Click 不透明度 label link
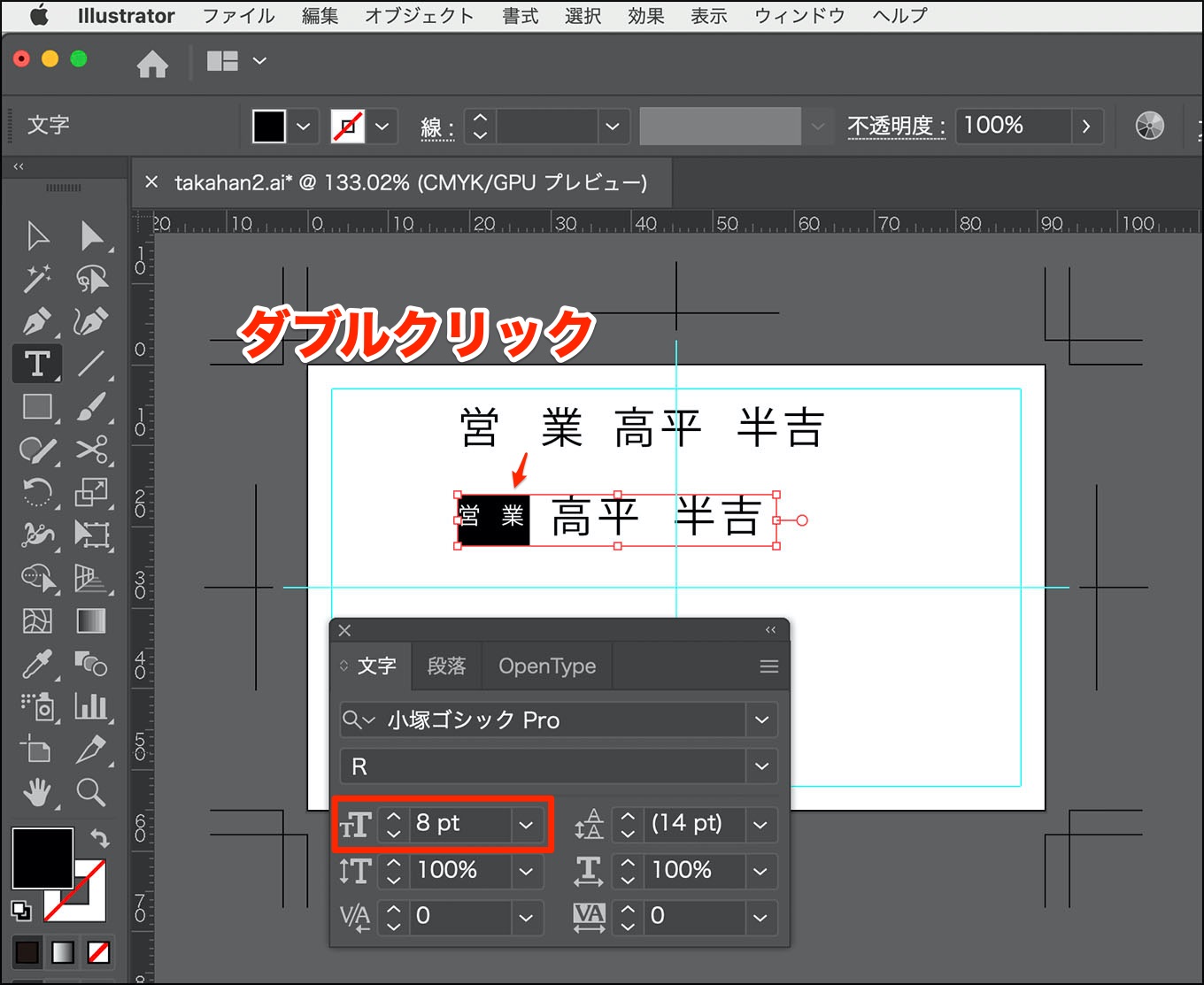The image size is (1204, 985). tap(896, 126)
